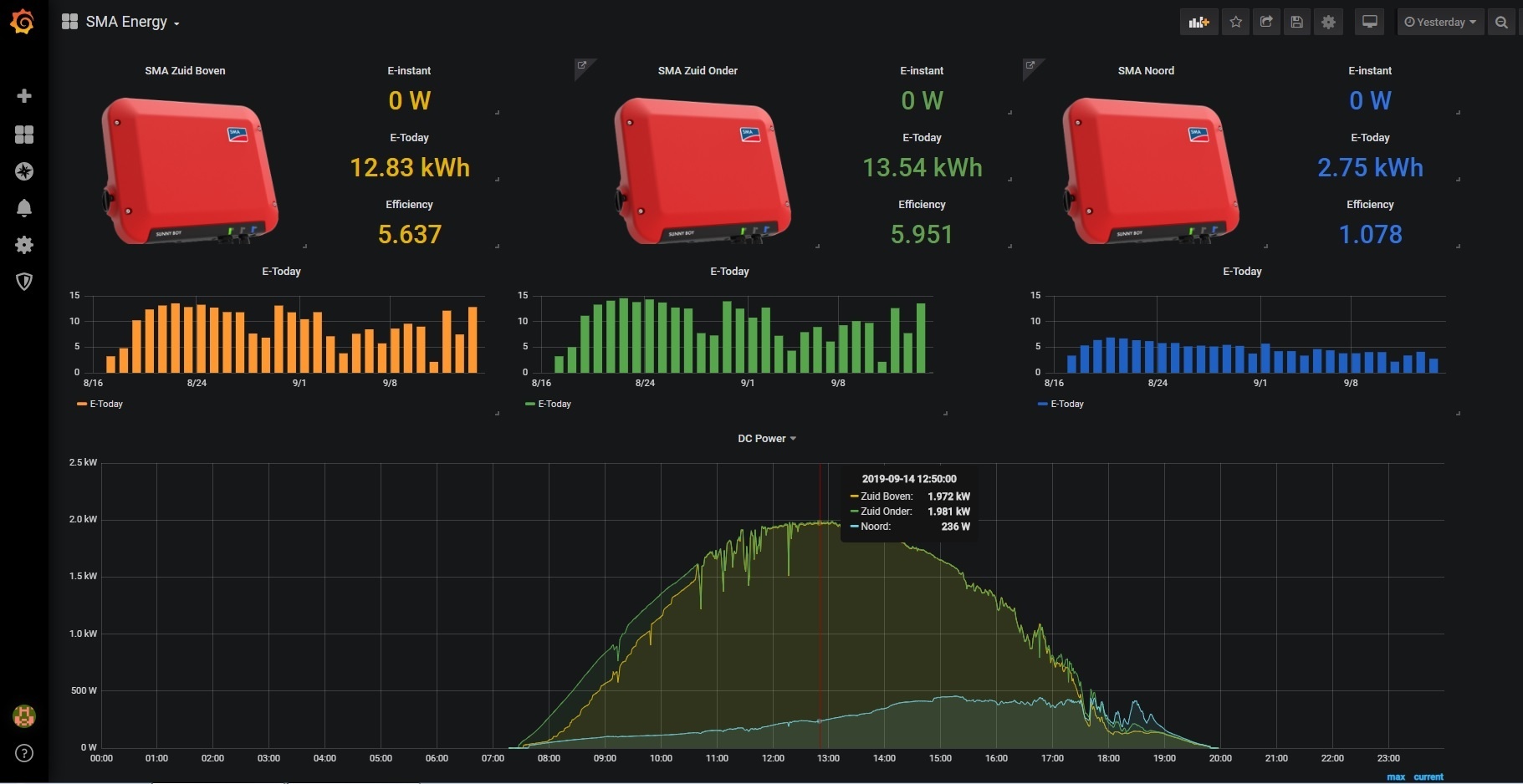Click the tooltip timestamp 2019-09-14 12:50:00

tap(909, 480)
